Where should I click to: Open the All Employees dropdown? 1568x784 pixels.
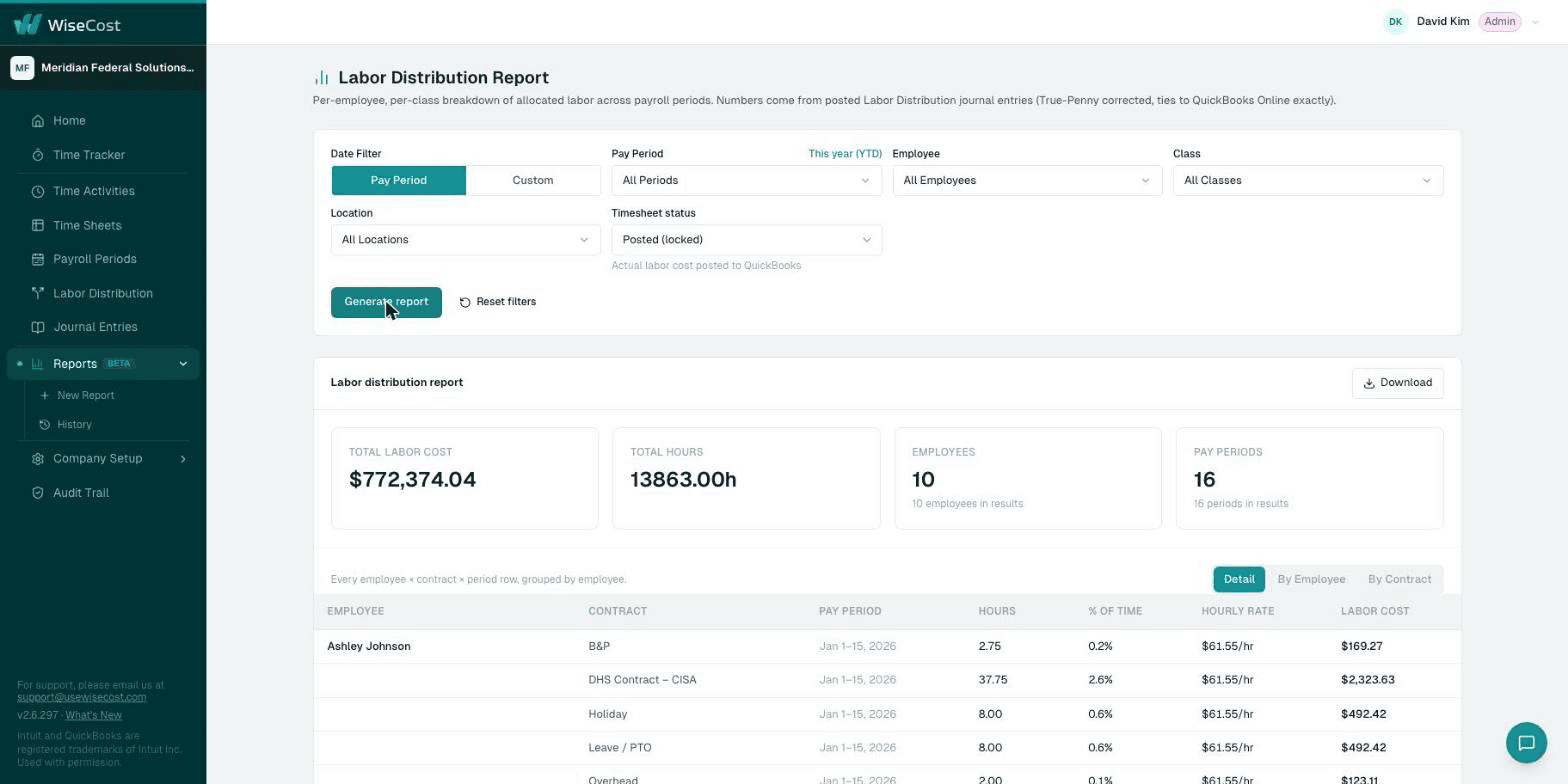click(1027, 181)
